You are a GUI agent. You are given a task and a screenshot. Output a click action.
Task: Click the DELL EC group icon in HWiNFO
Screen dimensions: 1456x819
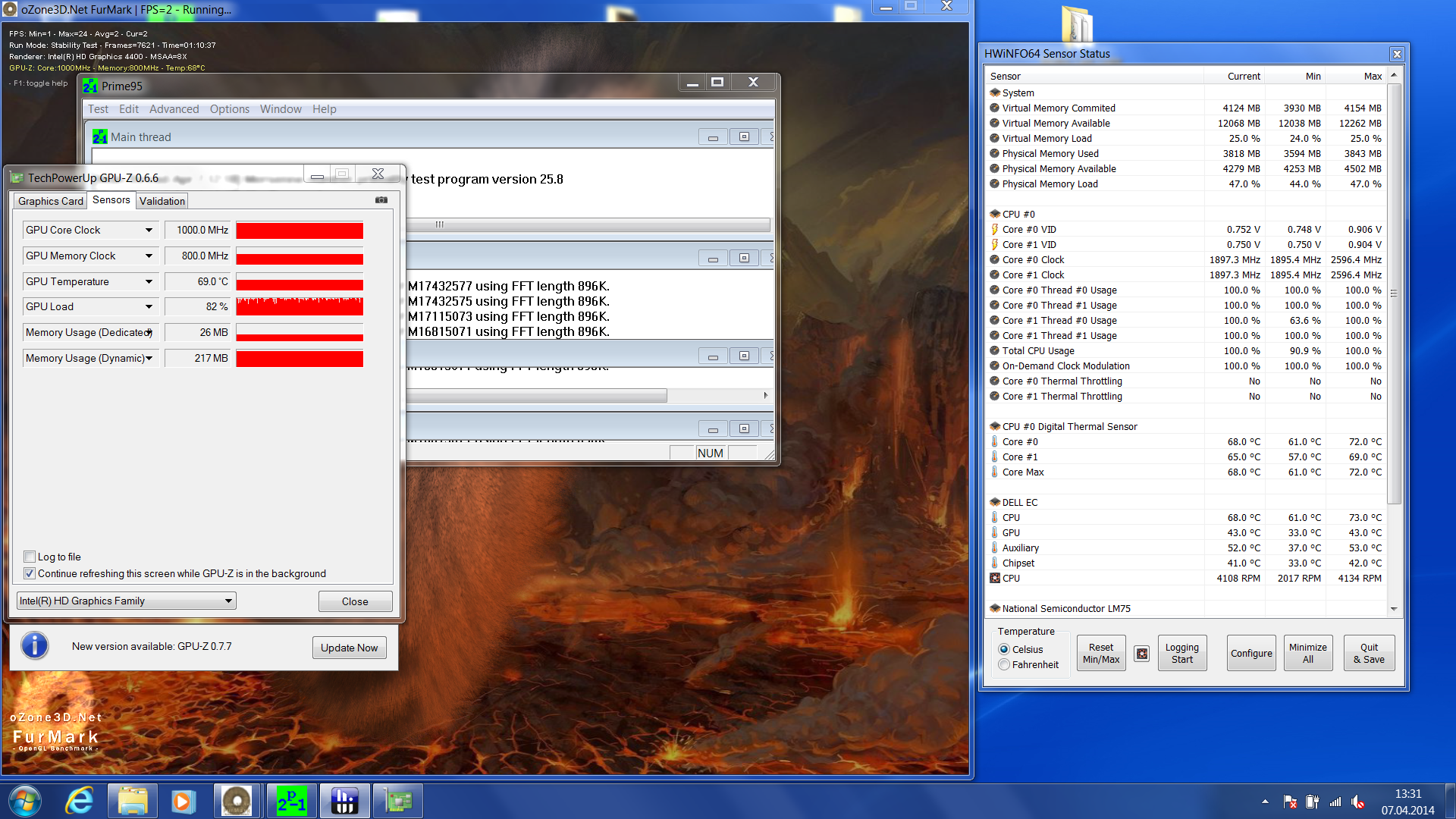click(994, 502)
